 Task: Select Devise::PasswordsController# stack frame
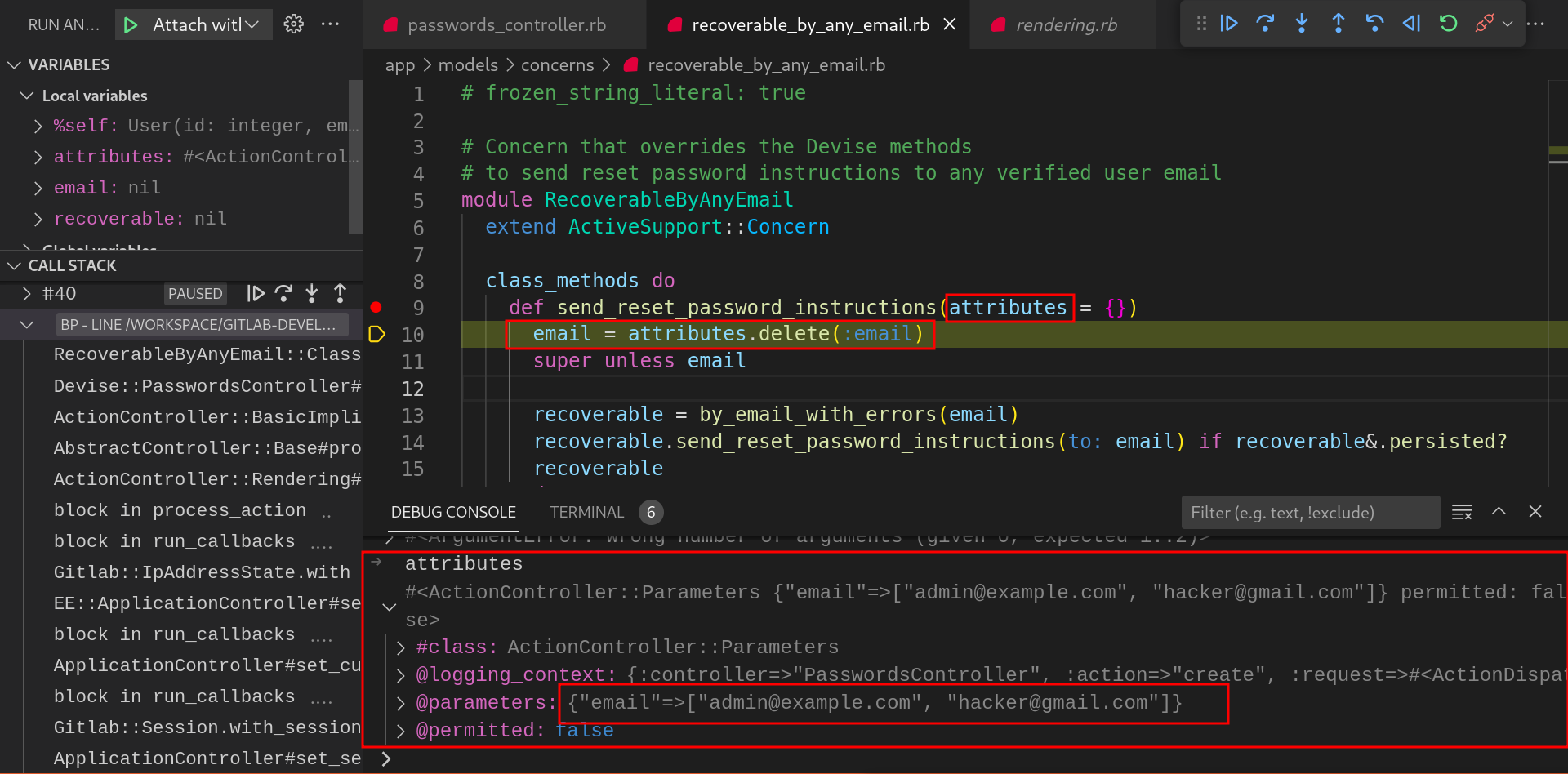pos(207,385)
